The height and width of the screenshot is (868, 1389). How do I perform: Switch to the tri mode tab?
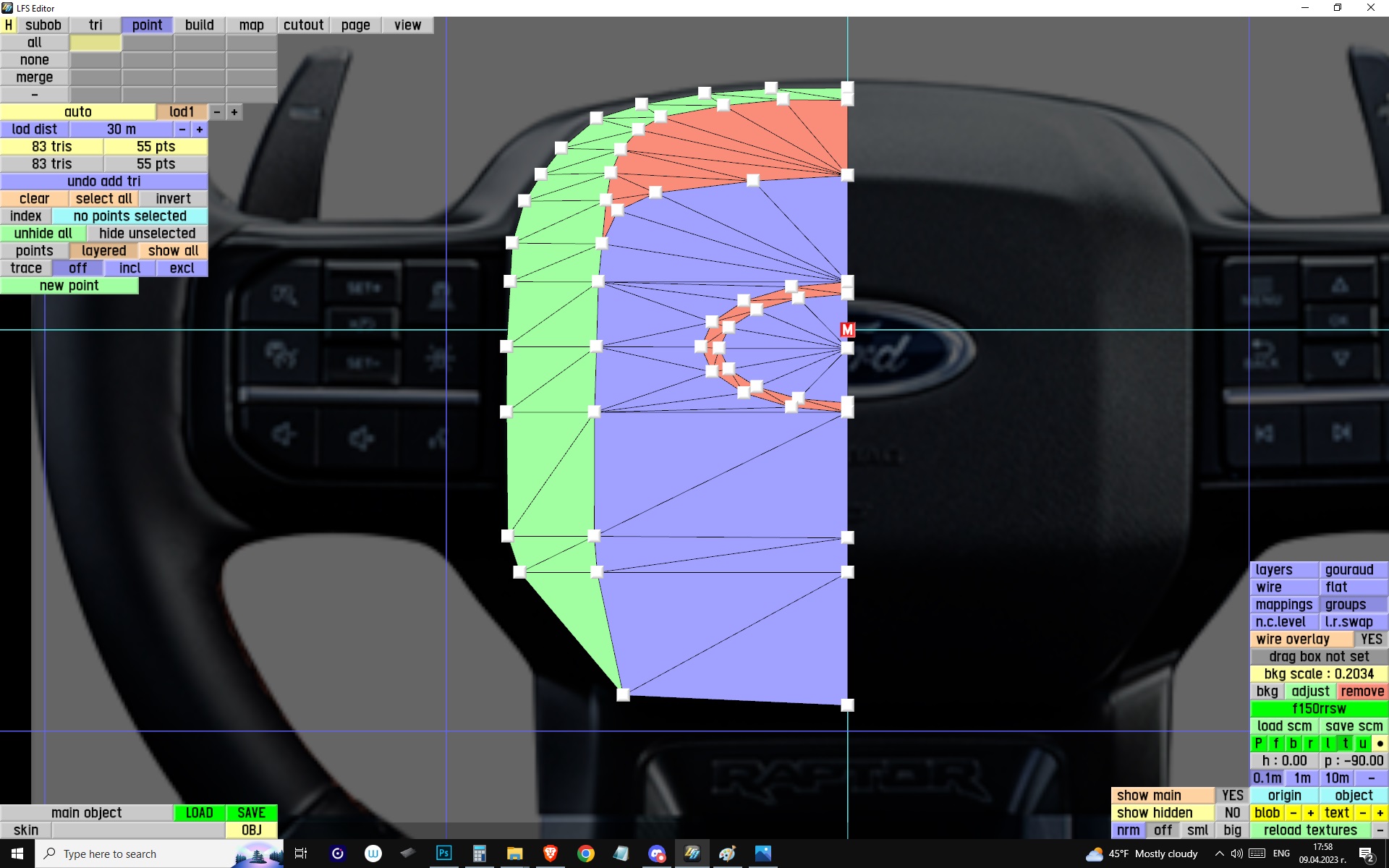tap(95, 25)
